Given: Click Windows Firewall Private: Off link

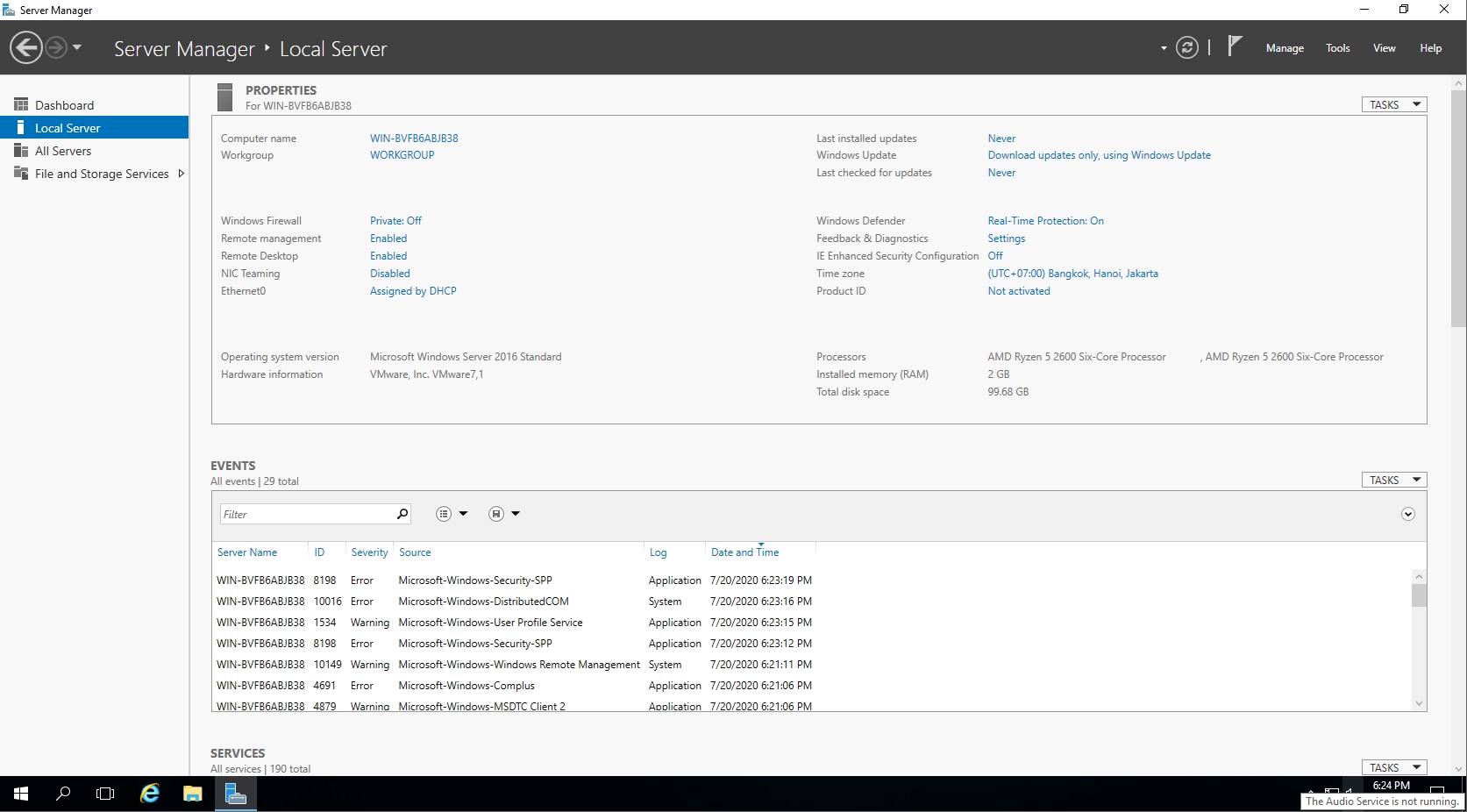Looking at the screenshot, I should click(x=395, y=221).
